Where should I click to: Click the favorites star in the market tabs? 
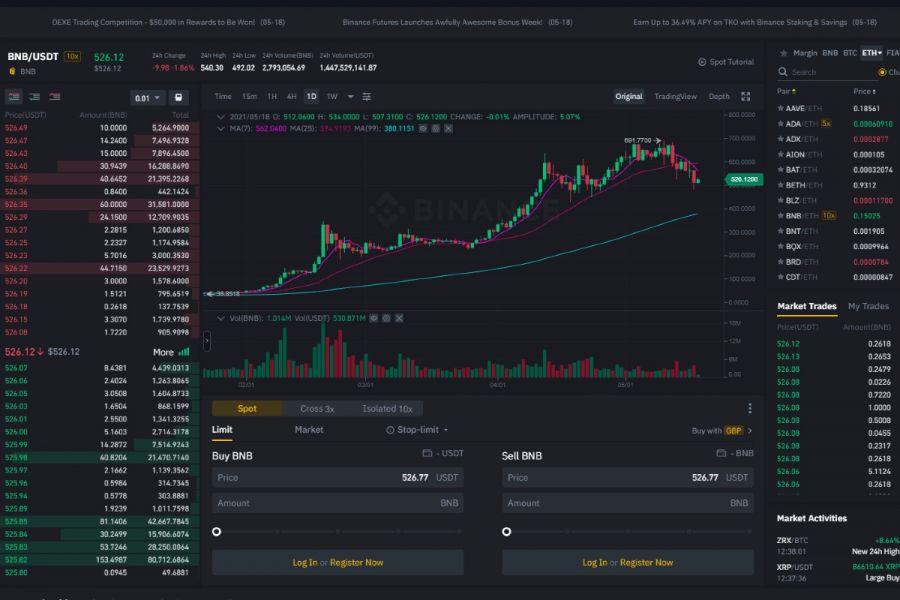783,53
